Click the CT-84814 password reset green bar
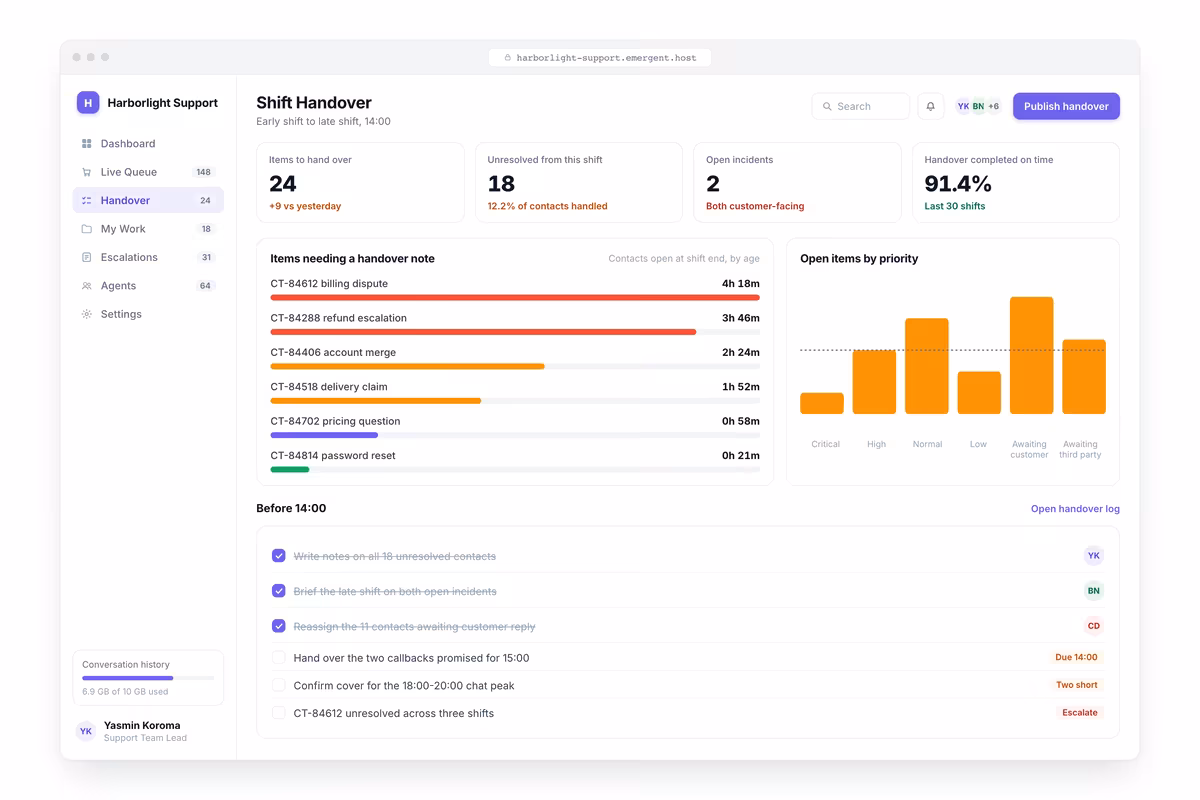 pyautogui.click(x=290, y=470)
